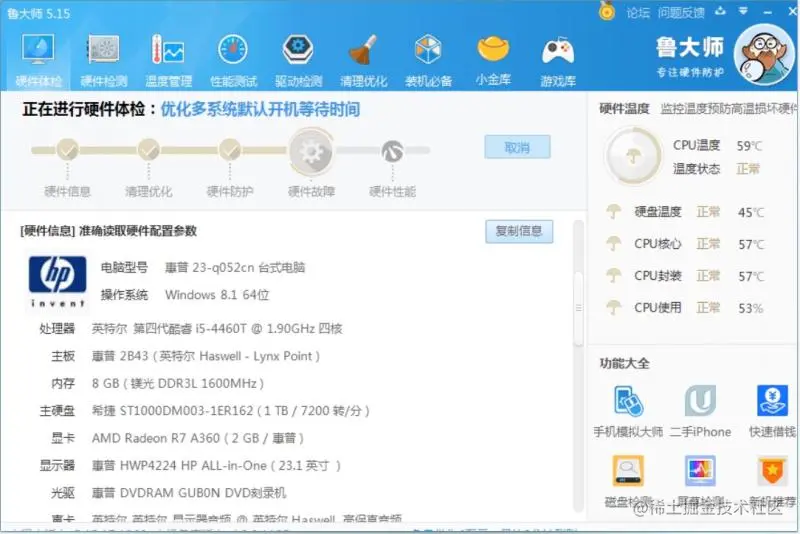Screen dimensions: 800x534
Task: Click the 硬件温度 section heading
Action: point(624,108)
